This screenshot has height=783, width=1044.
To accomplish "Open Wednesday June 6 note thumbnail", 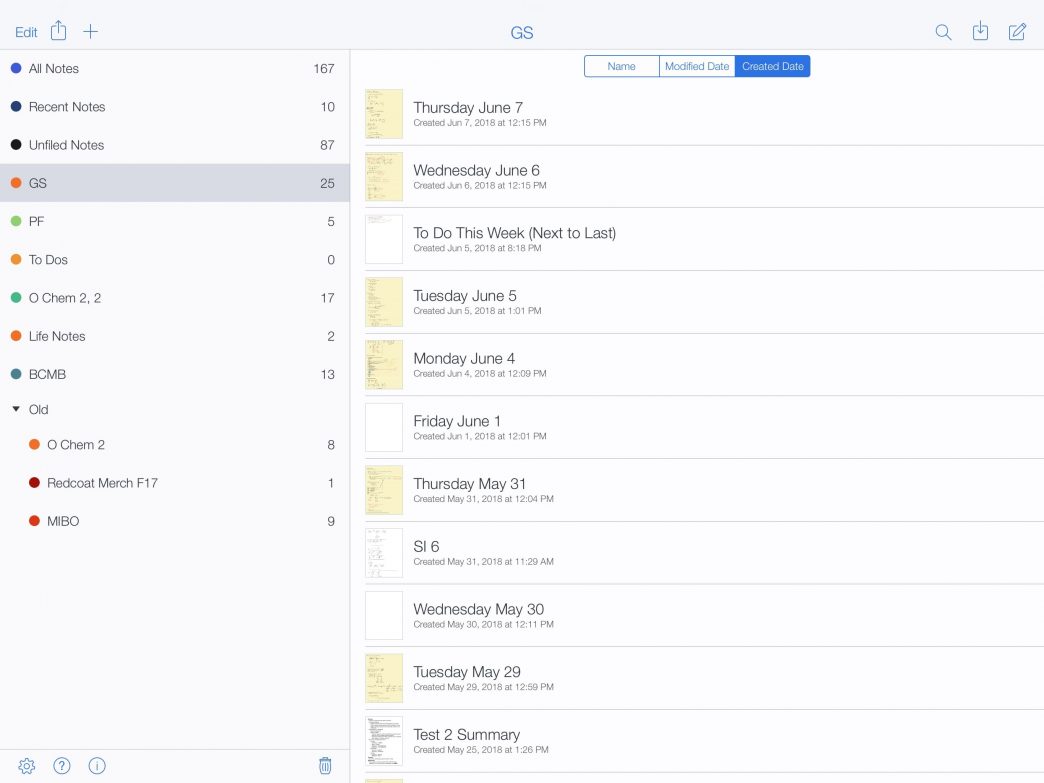I will pyautogui.click(x=384, y=176).
